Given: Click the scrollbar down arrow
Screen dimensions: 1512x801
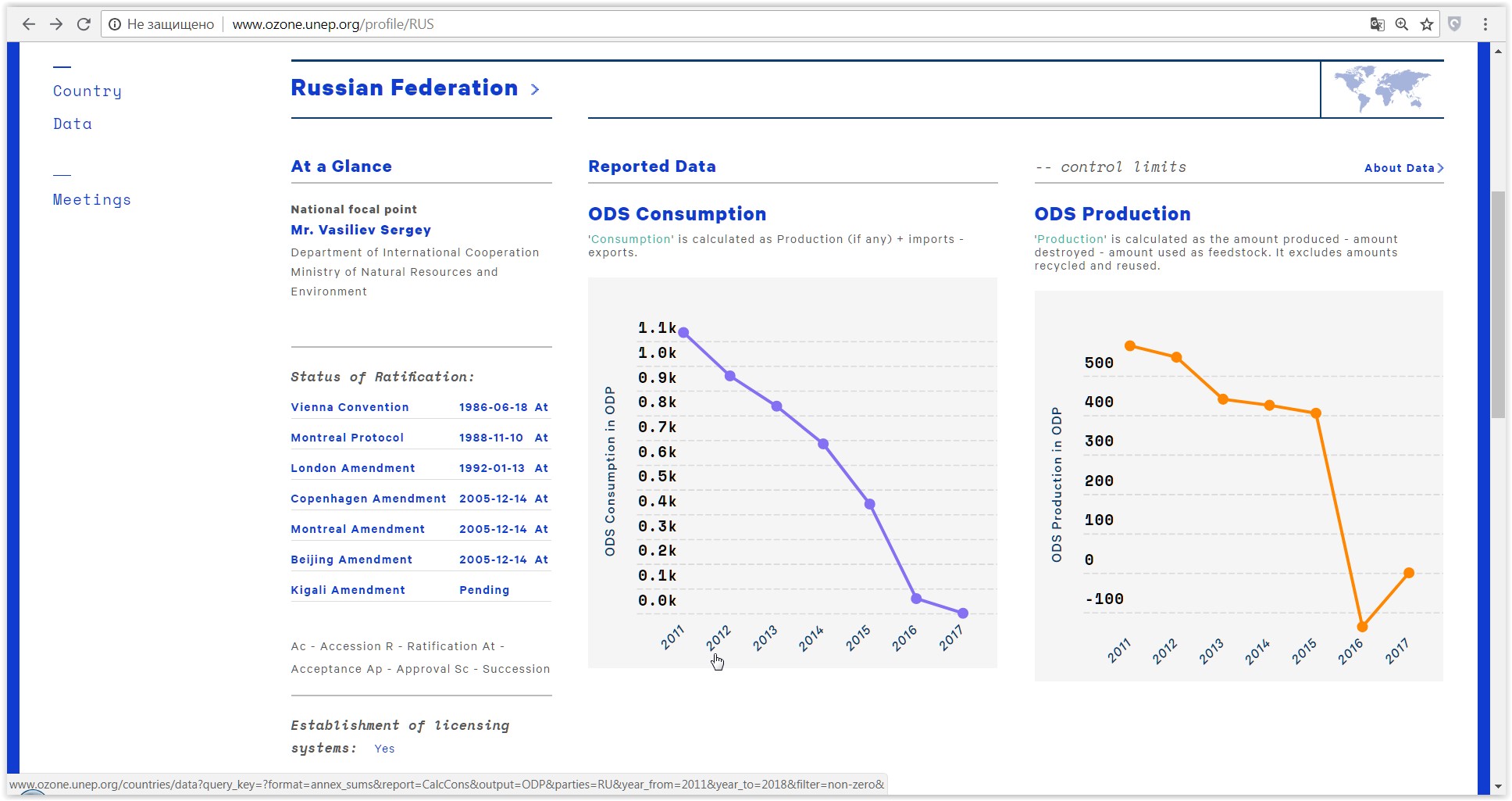Looking at the screenshot, I should click(1498, 786).
